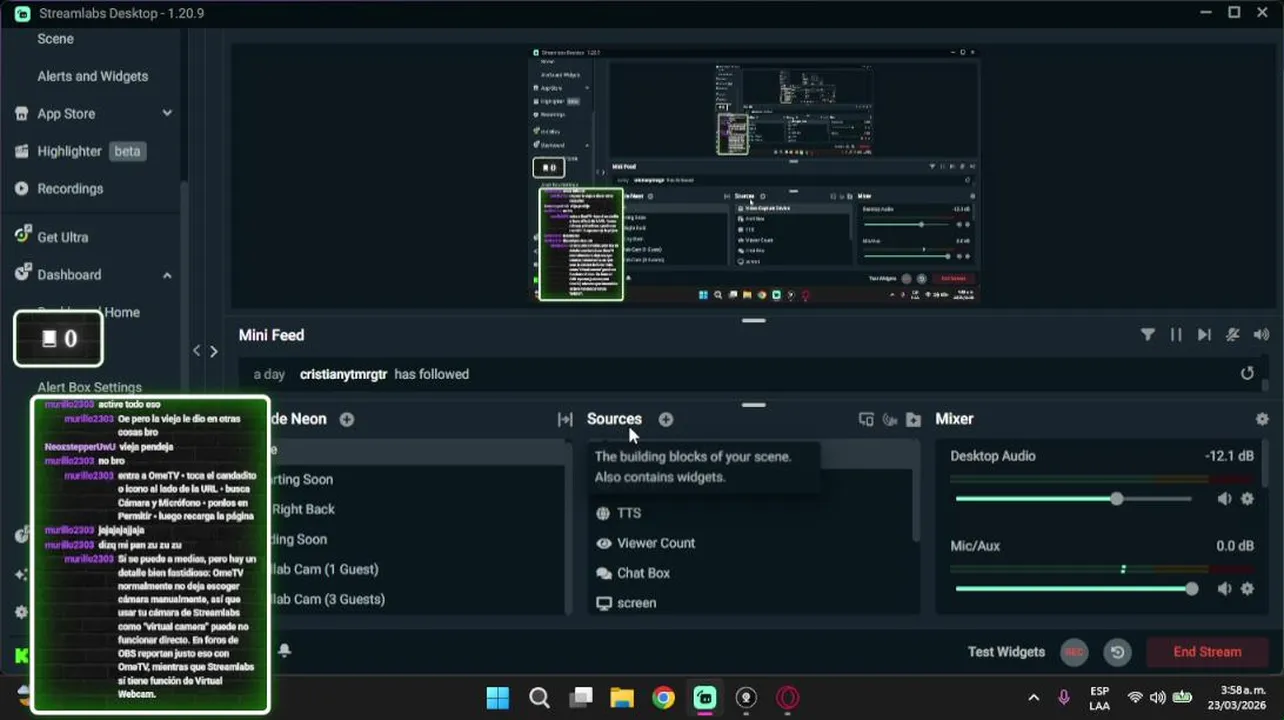
Task: Click Get Ultra link
Action: 63,237
